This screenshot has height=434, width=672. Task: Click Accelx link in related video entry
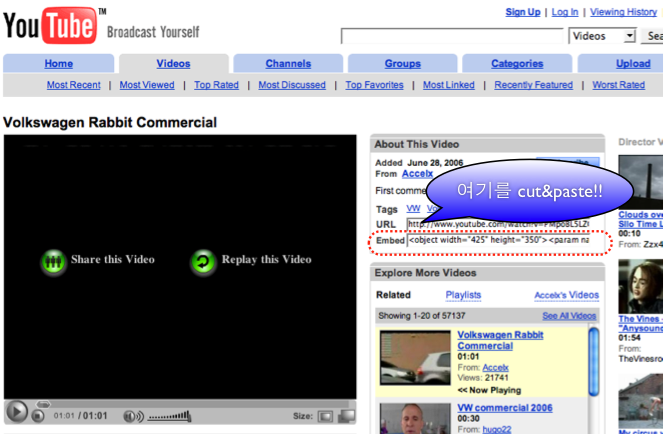click(x=495, y=368)
